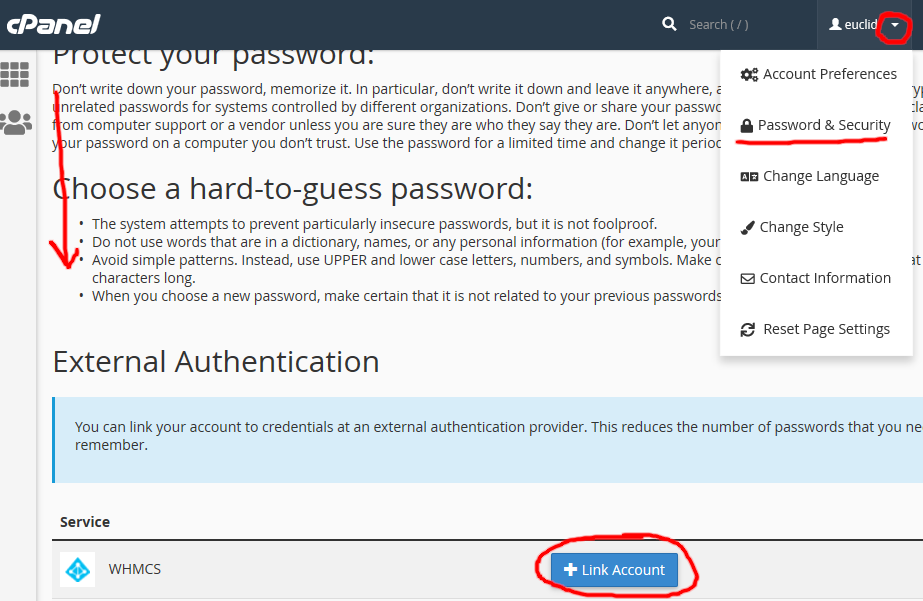Image resolution: width=923 pixels, height=601 pixels.
Task: Click the search magnifier icon
Action: [x=669, y=23]
